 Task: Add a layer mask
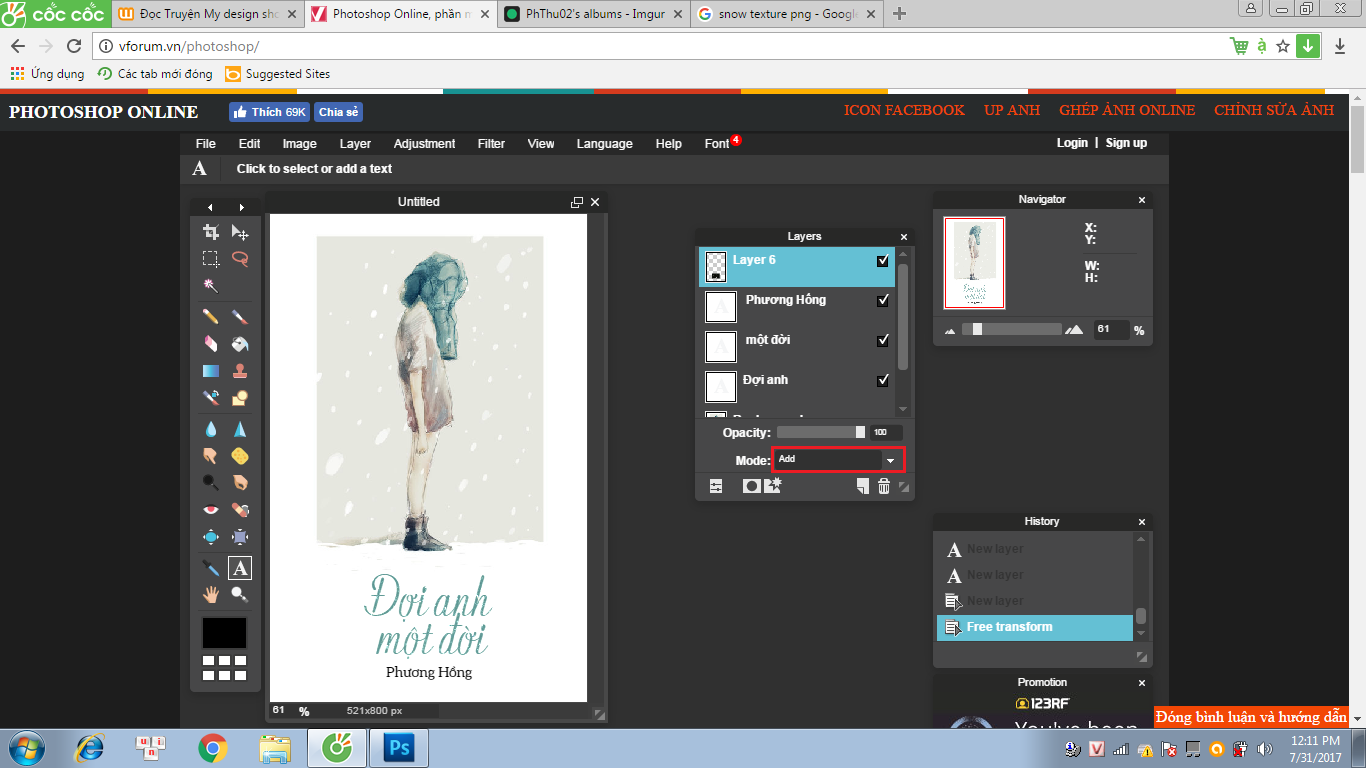coord(751,486)
